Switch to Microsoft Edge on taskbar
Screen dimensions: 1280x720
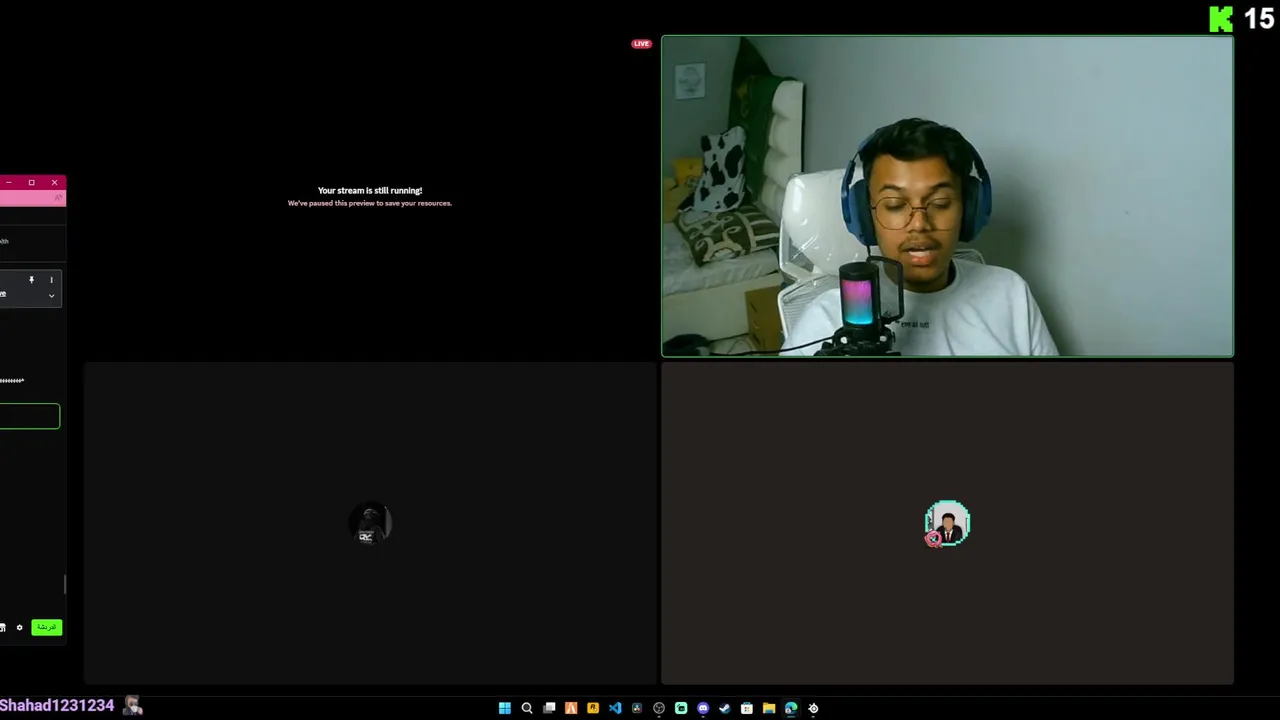791,708
